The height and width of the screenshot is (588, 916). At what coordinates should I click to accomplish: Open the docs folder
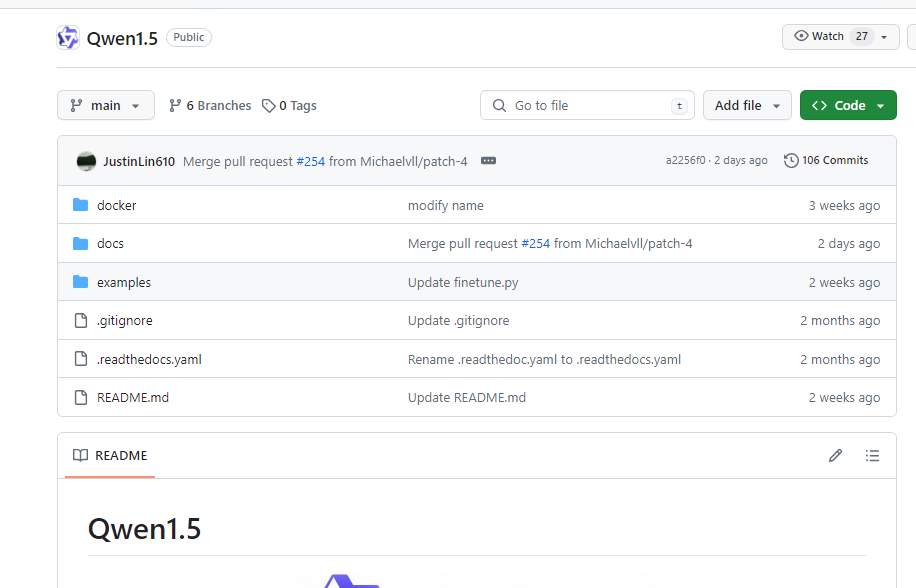(110, 243)
